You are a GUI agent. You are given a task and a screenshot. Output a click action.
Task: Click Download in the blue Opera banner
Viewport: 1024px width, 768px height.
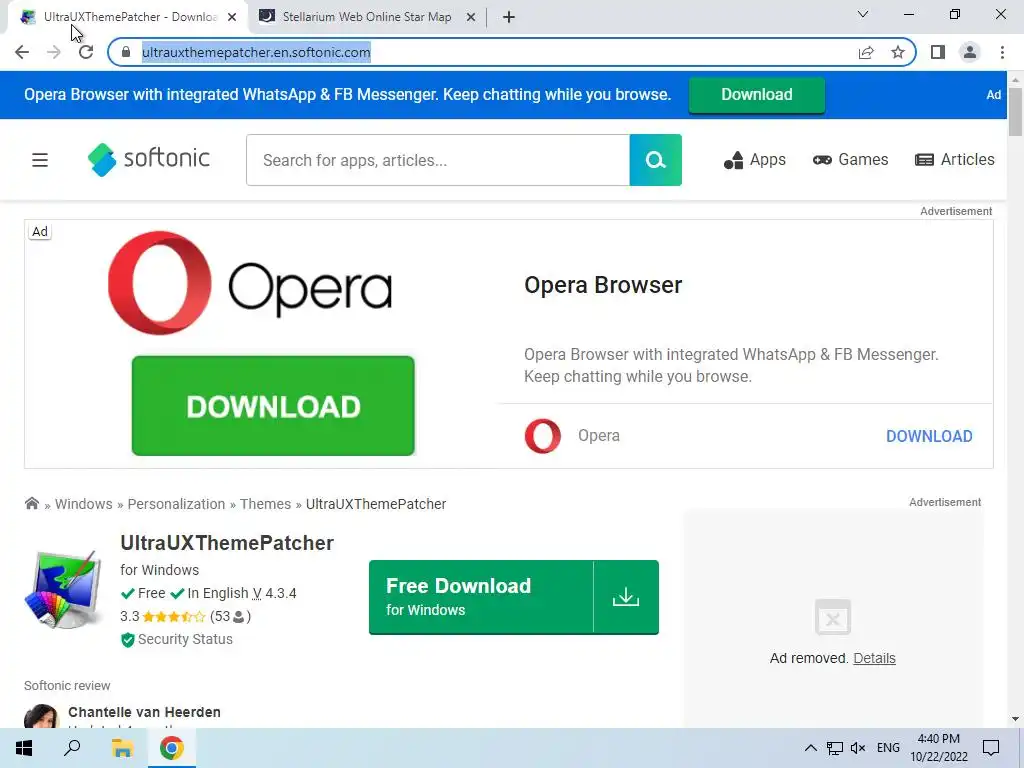point(756,95)
